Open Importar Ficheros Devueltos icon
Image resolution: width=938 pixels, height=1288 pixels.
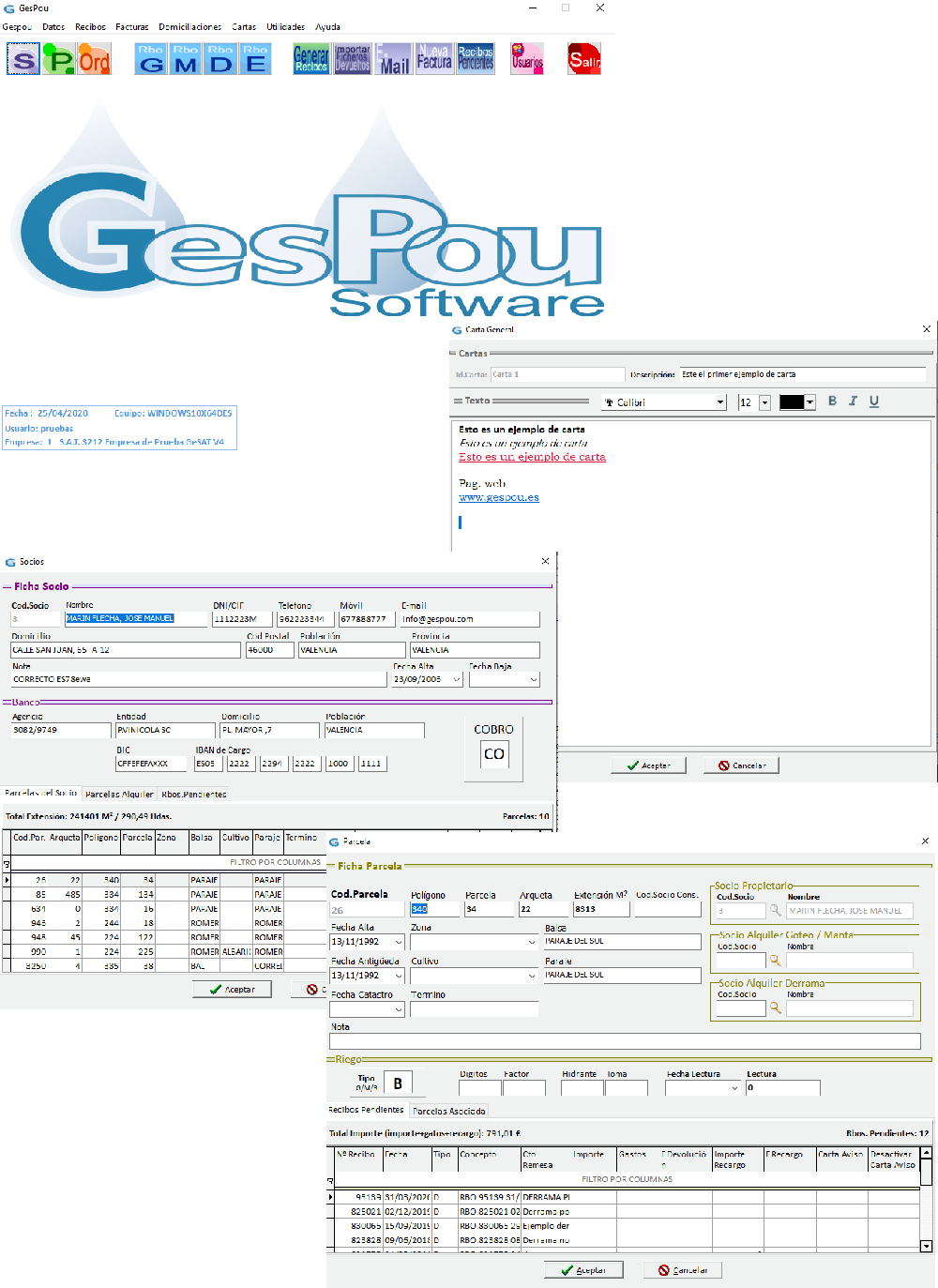click(353, 59)
